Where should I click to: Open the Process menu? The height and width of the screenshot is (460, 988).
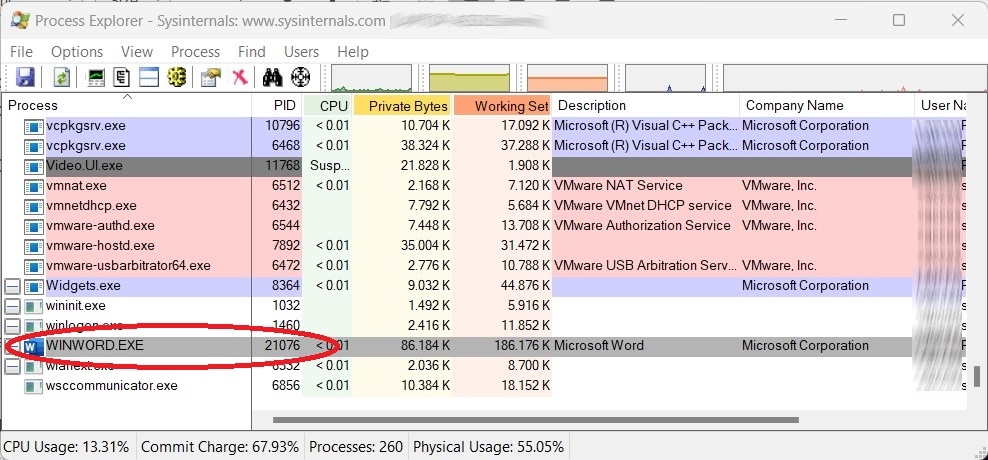click(195, 52)
